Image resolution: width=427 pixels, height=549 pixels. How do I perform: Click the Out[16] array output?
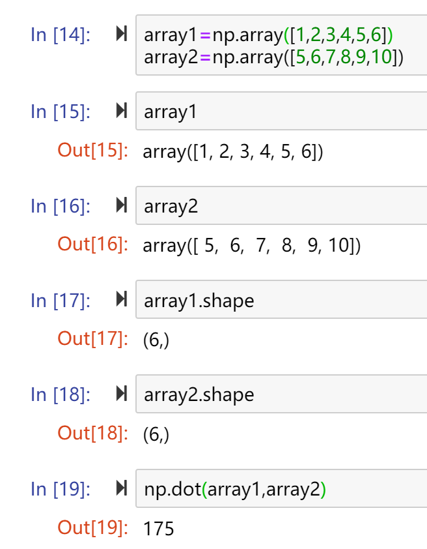(x=252, y=246)
